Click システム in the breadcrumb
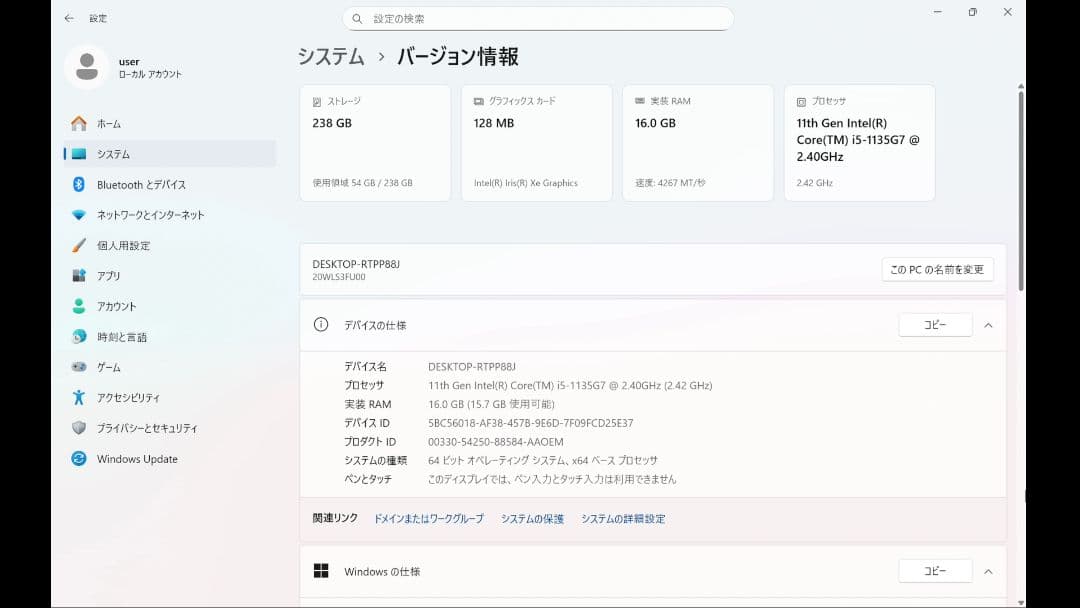This screenshot has height=608, width=1080. [x=331, y=56]
